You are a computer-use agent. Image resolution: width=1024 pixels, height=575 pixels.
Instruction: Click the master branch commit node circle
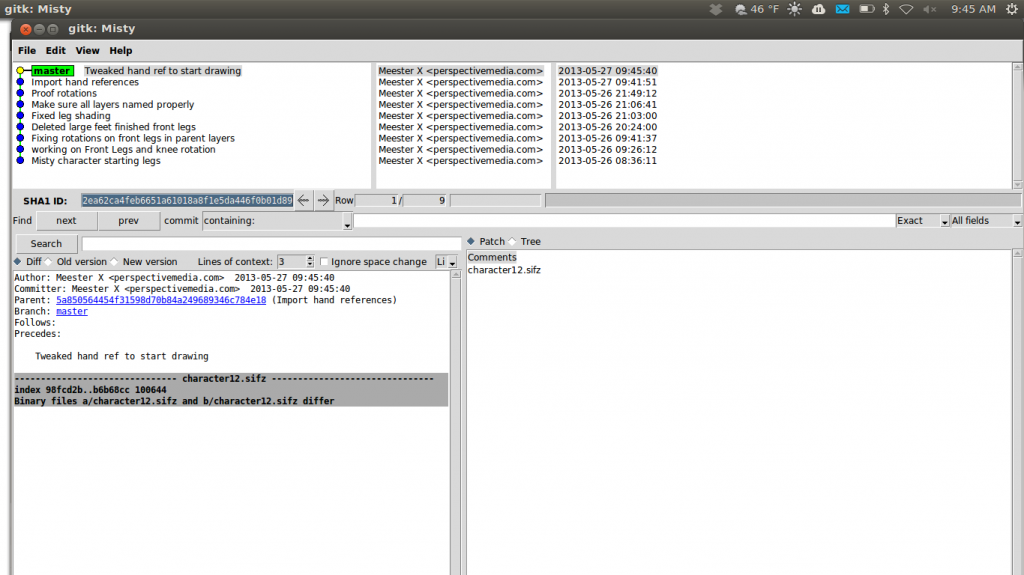point(20,71)
